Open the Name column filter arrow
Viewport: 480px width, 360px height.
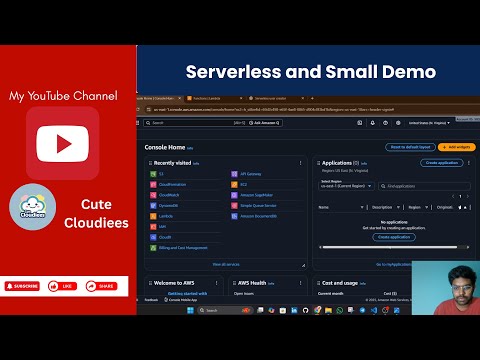(x=362, y=207)
